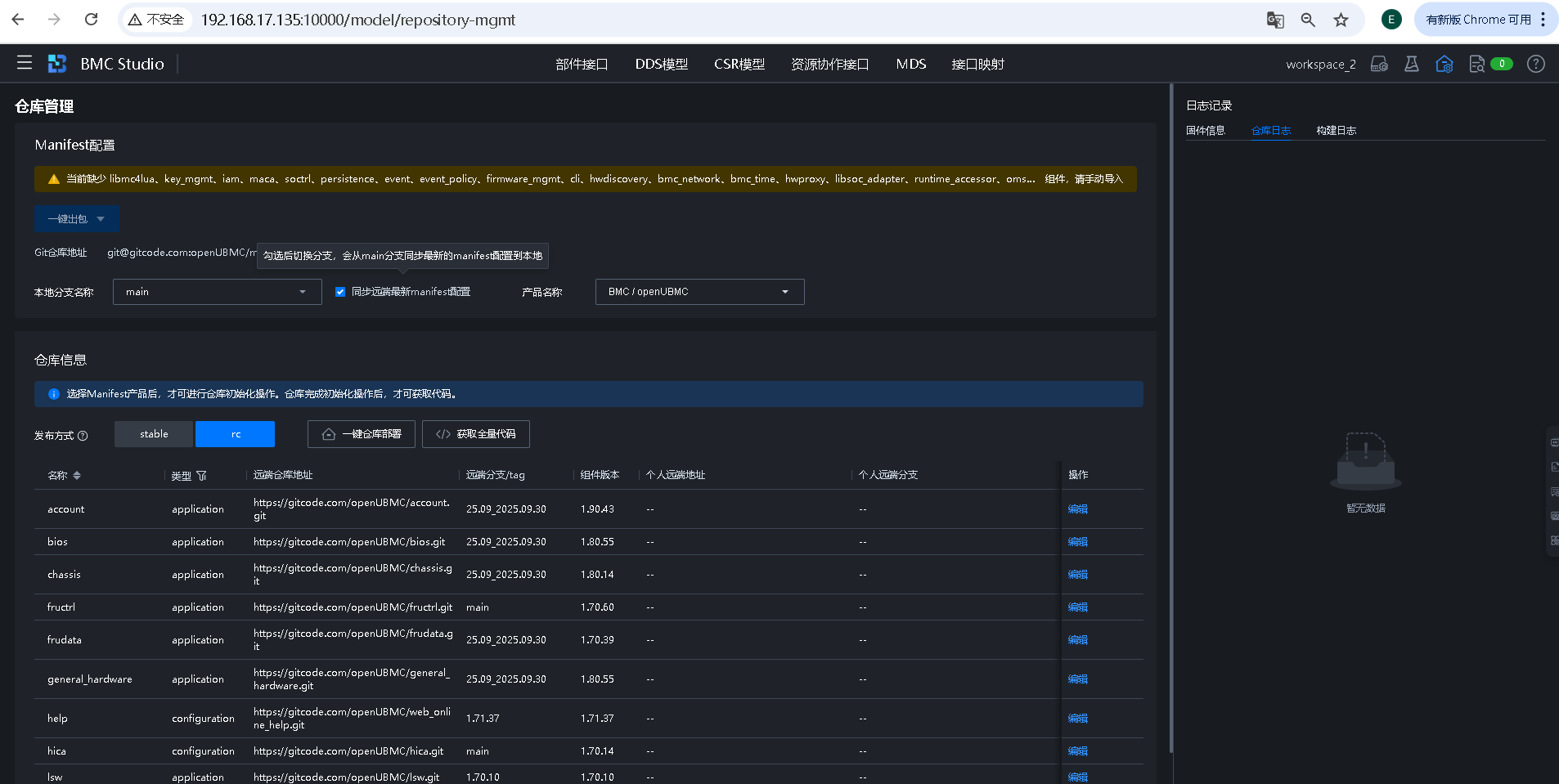Click the help question mark icon in header

(x=1535, y=64)
